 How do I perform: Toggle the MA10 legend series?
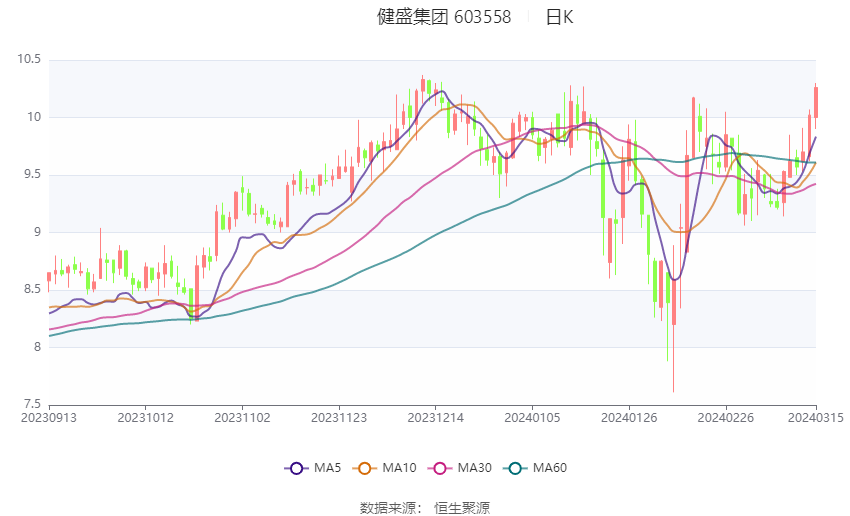[x=384, y=468]
